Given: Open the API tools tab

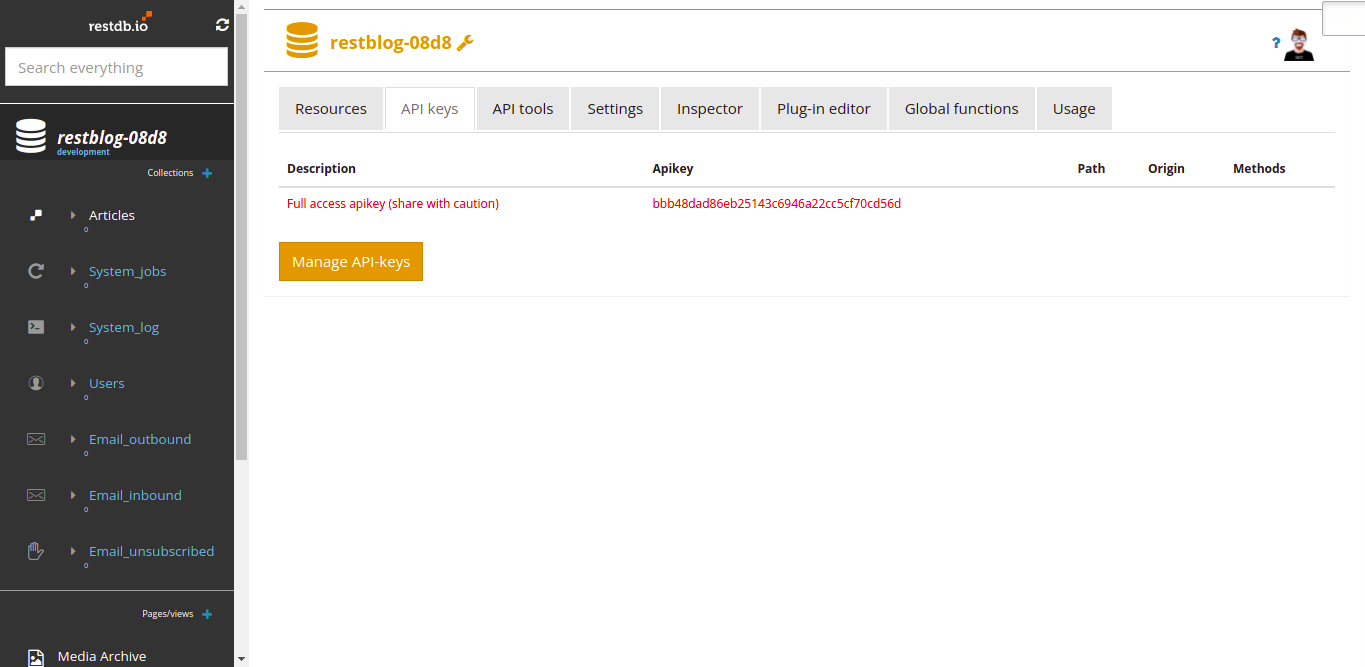Looking at the screenshot, I should pos(523,109).
